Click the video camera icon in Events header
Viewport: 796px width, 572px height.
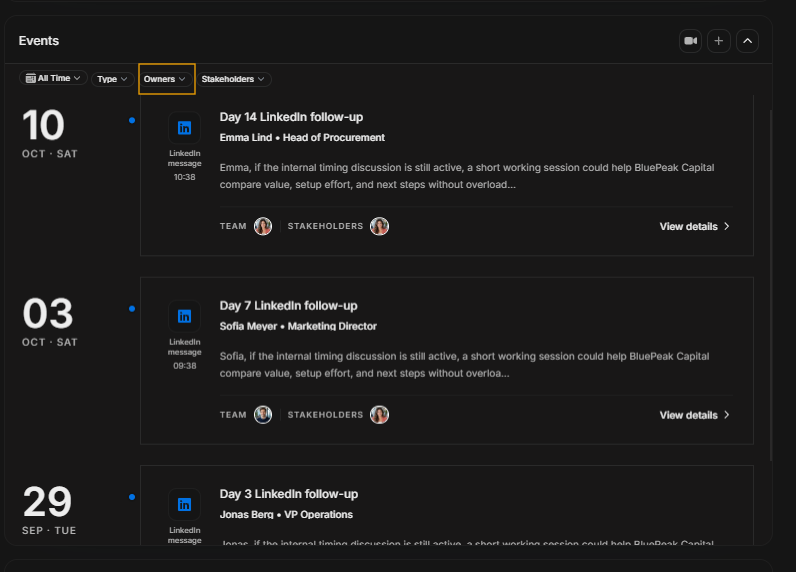tap(690, 41)
